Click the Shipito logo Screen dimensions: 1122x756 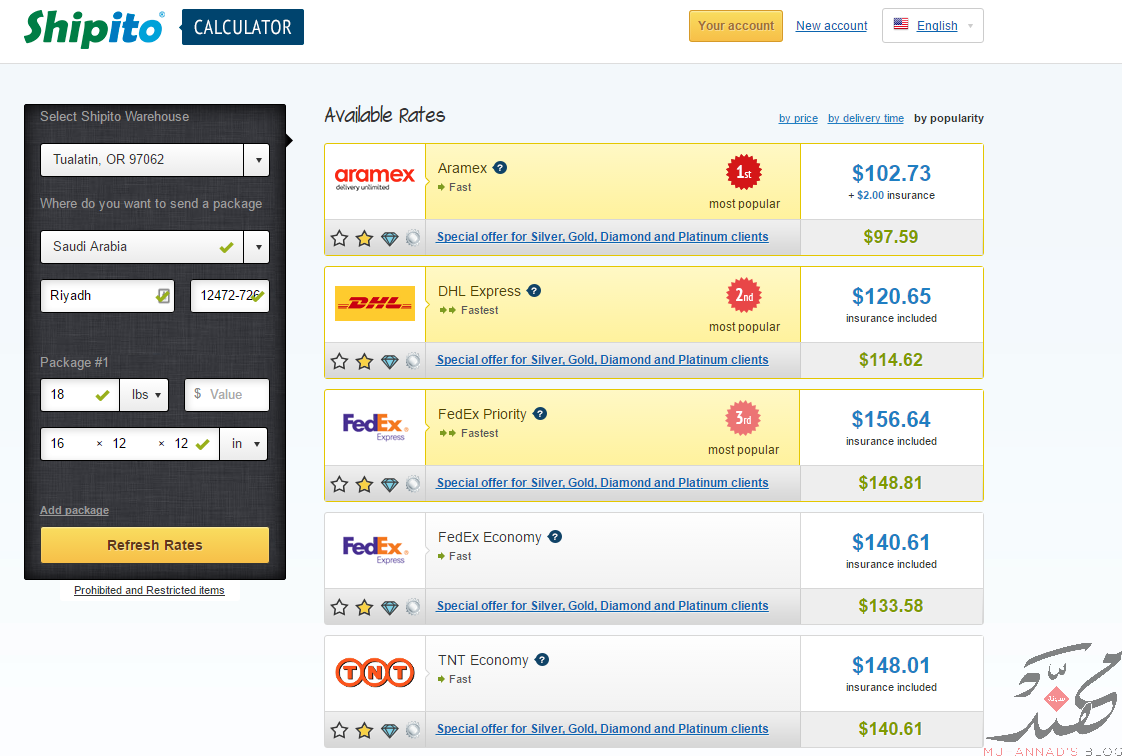point(94,29)
